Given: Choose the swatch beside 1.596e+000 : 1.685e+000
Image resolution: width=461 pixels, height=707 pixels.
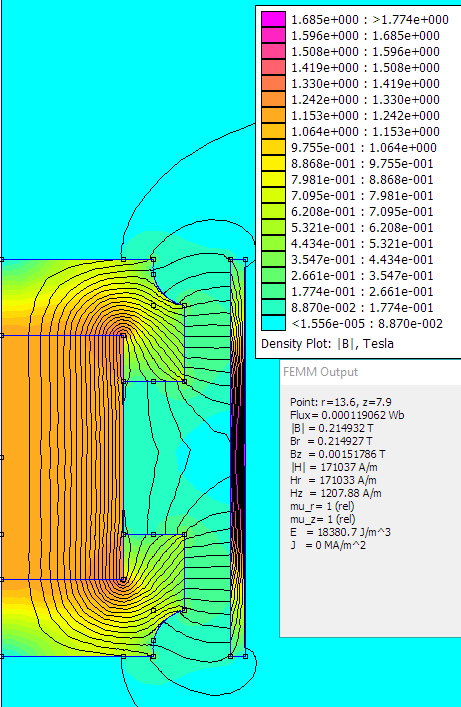Looking at the screenshot, I should click(273, 35).
